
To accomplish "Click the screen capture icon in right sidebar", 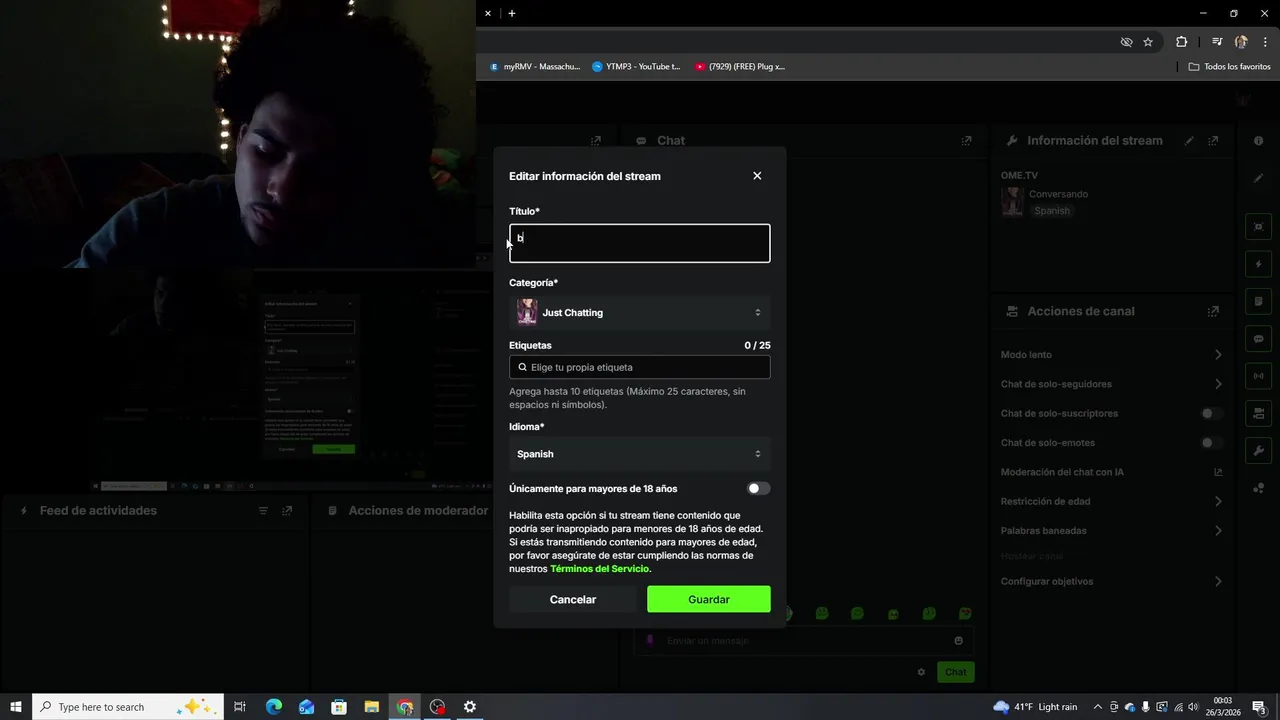I will (1259, 227).
